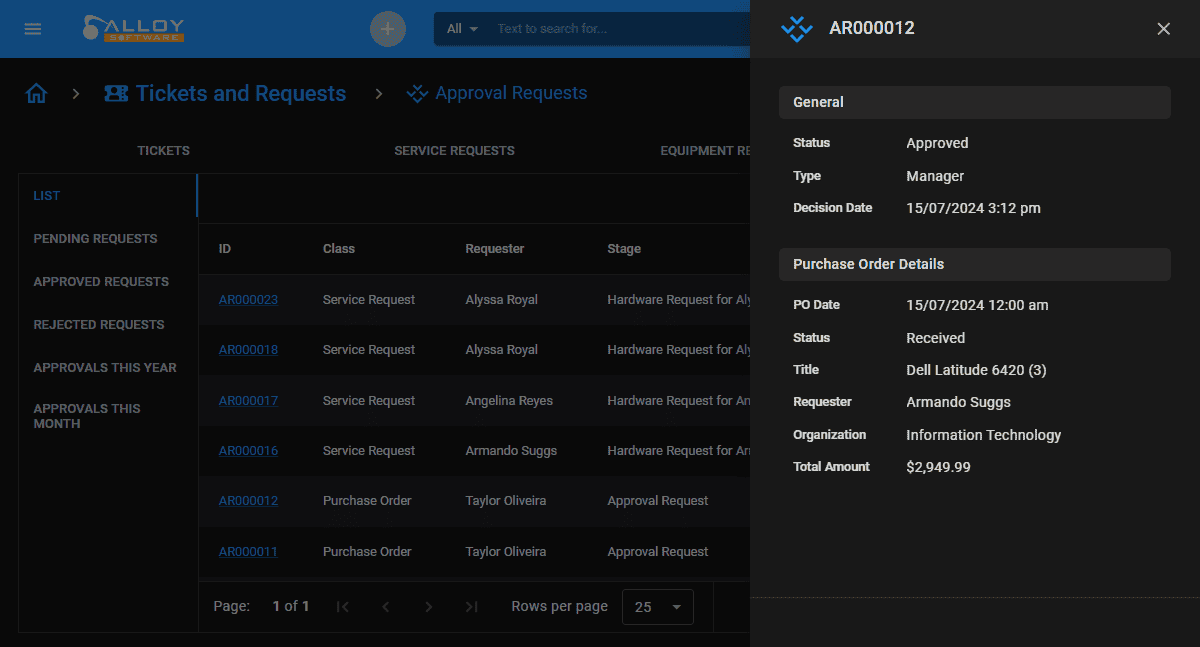Click the round plus create button
This screenshot has height=647, width=1200.
(x=388, y=29)
